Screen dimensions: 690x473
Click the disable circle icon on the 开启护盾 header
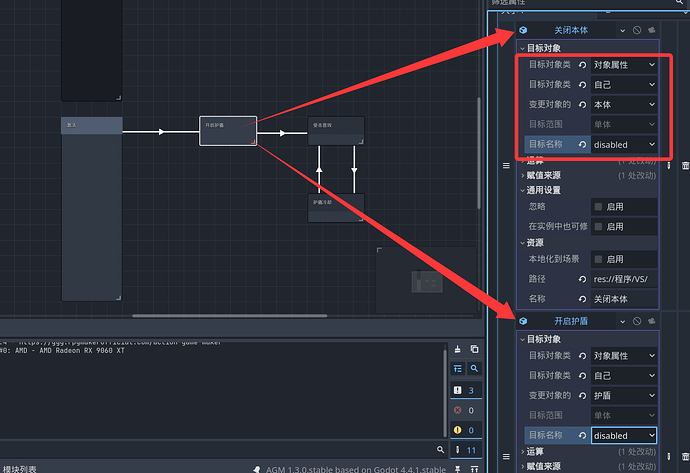click(x=637, y=321)
